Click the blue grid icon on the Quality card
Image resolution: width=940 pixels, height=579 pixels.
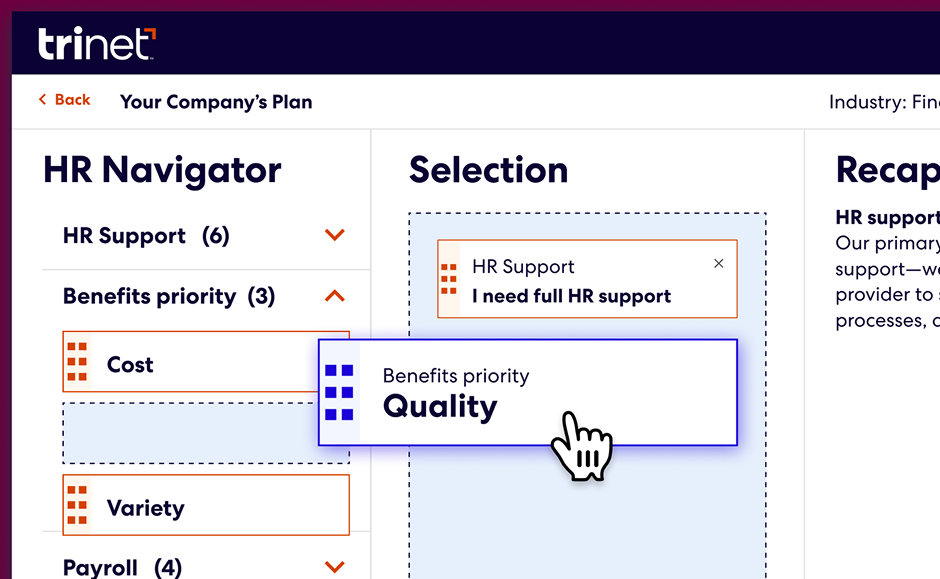tap(339, 393)
